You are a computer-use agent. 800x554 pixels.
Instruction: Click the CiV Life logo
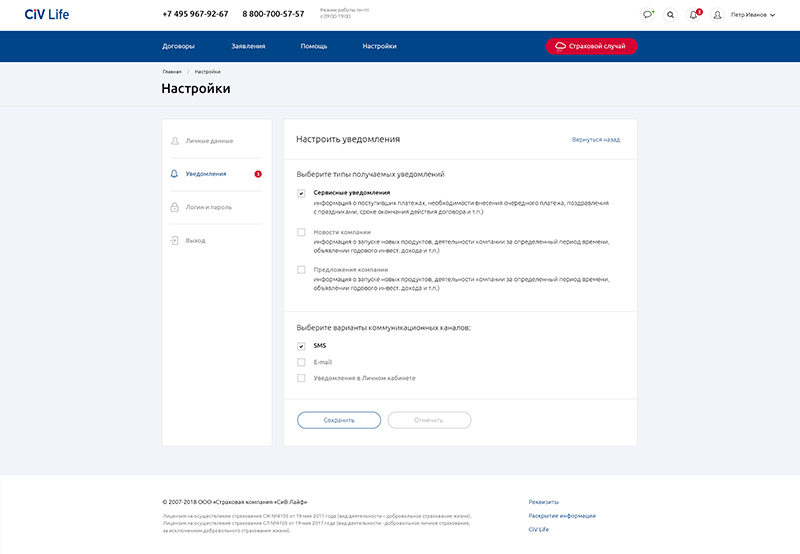coord(47,14)
